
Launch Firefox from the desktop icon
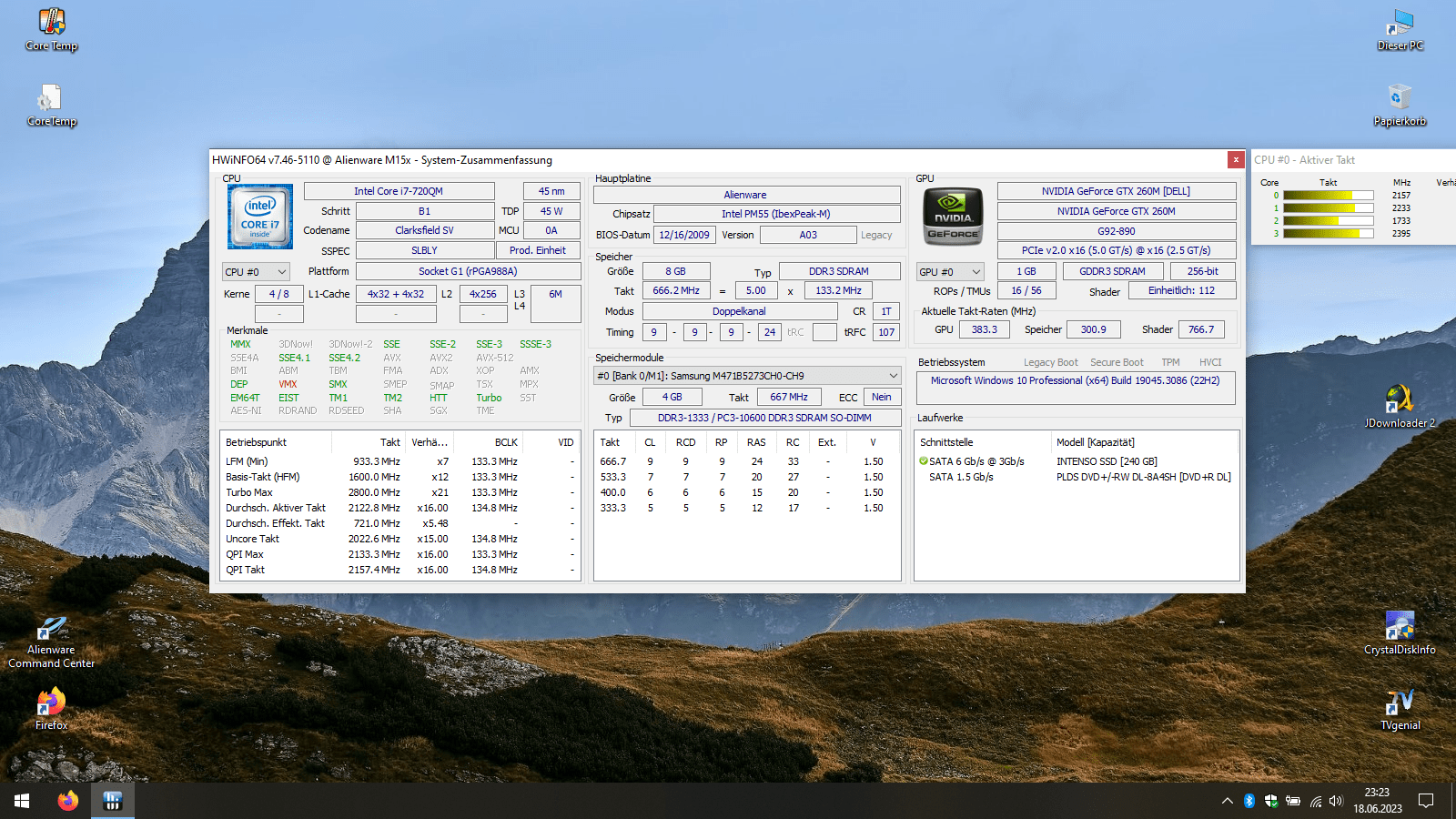(x=52, y=709)
